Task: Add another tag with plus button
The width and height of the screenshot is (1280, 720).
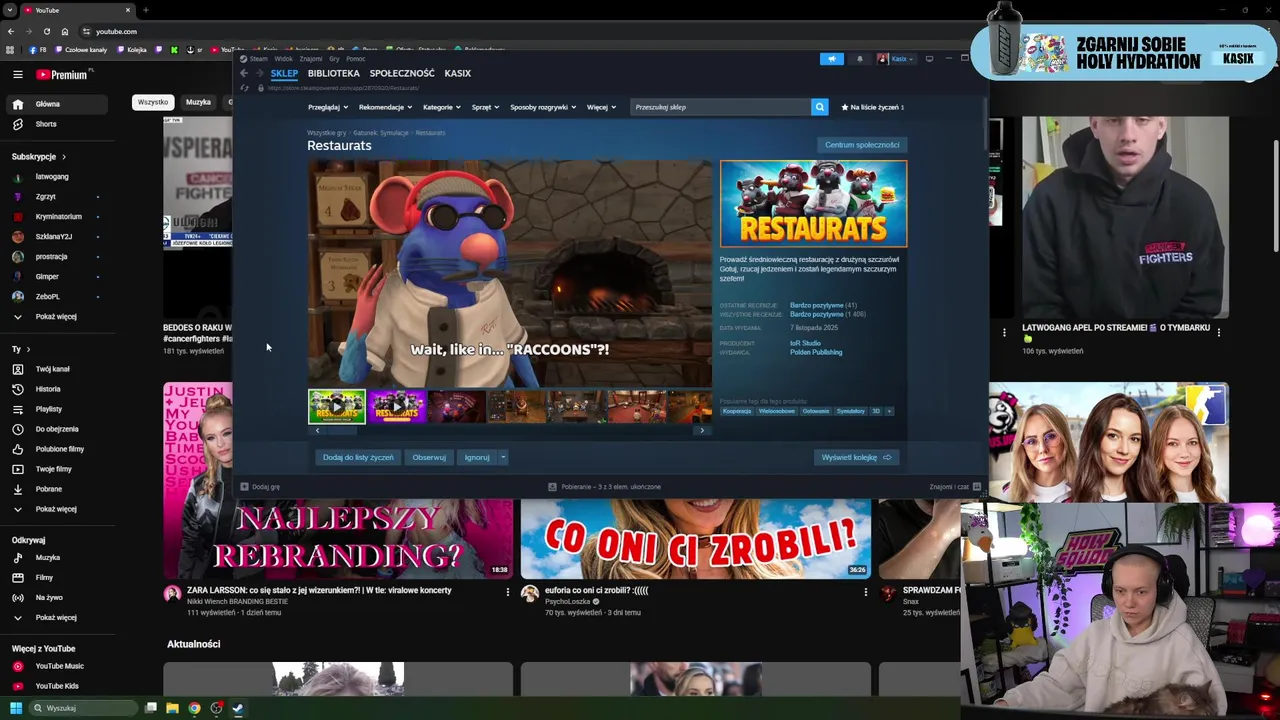Action: point(889,411)
